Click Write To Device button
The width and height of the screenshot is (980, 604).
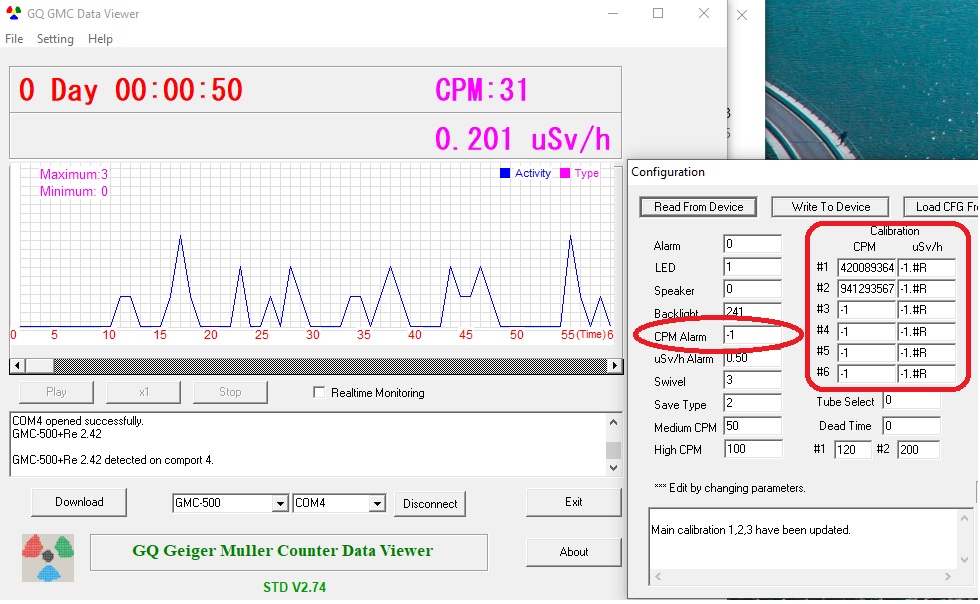tap(831, 207)
